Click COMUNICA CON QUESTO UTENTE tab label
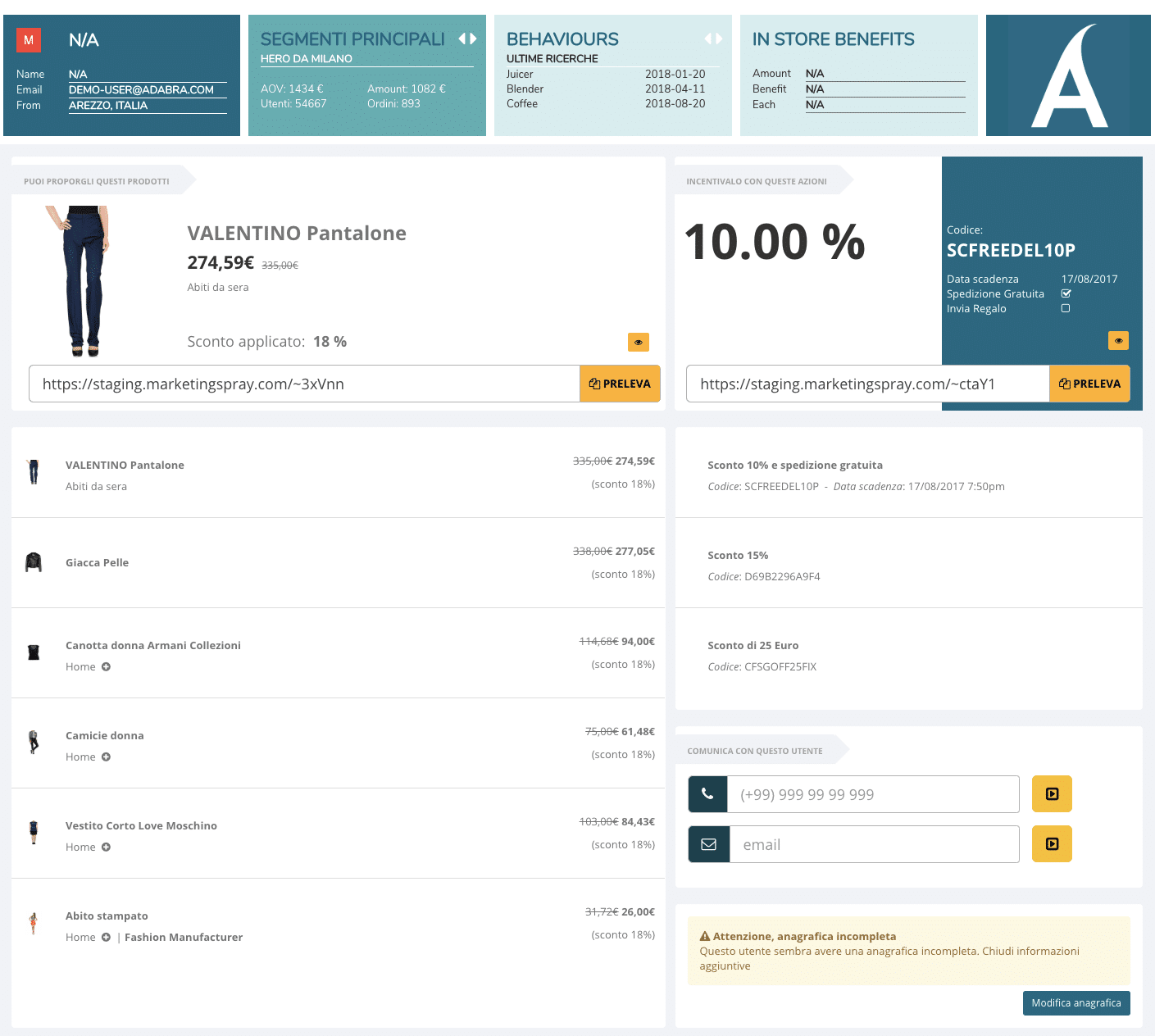Image resolution: width=1155 pixels, height=1036 pixels. (755, 751)
